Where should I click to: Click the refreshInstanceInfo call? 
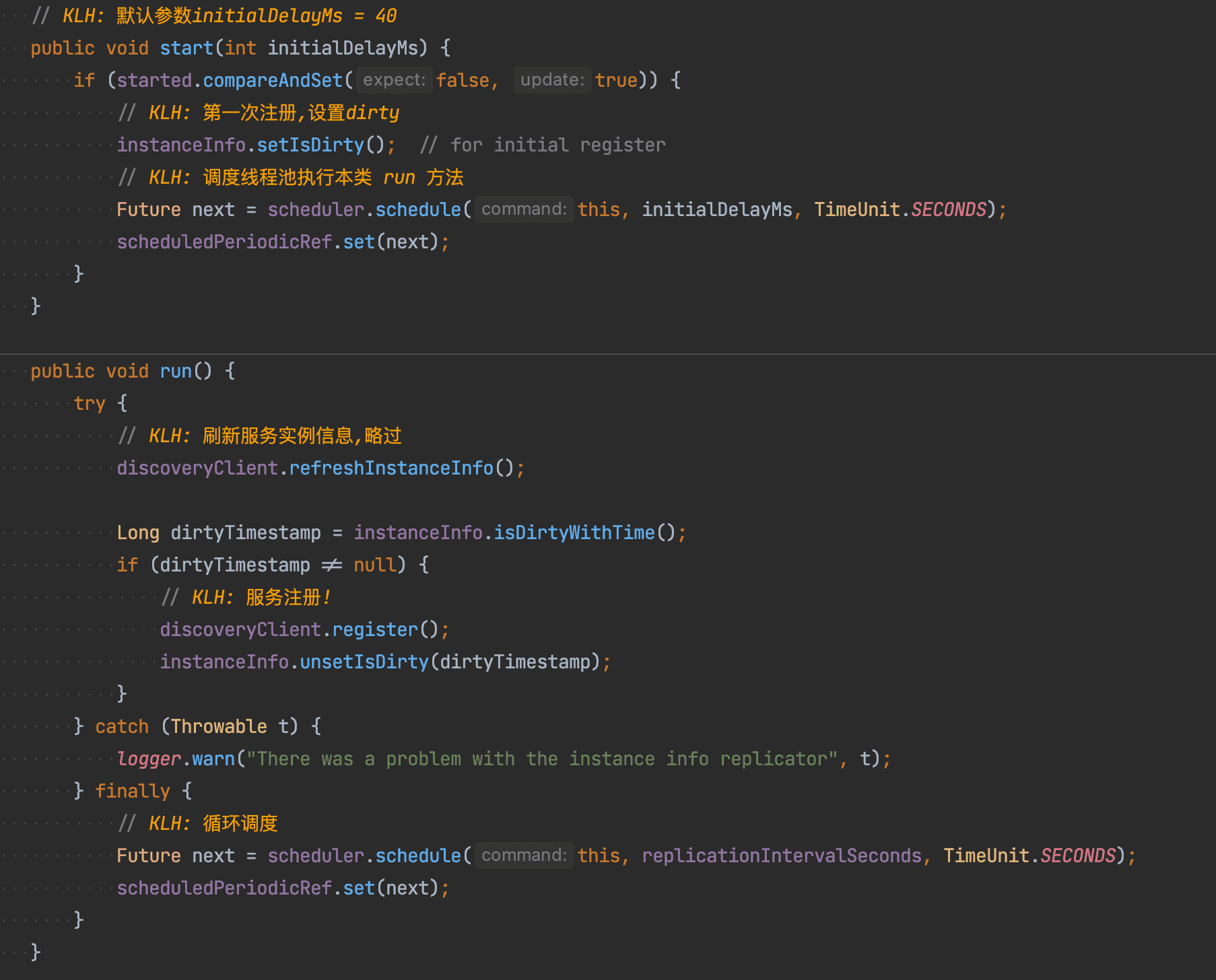(391, 468)
